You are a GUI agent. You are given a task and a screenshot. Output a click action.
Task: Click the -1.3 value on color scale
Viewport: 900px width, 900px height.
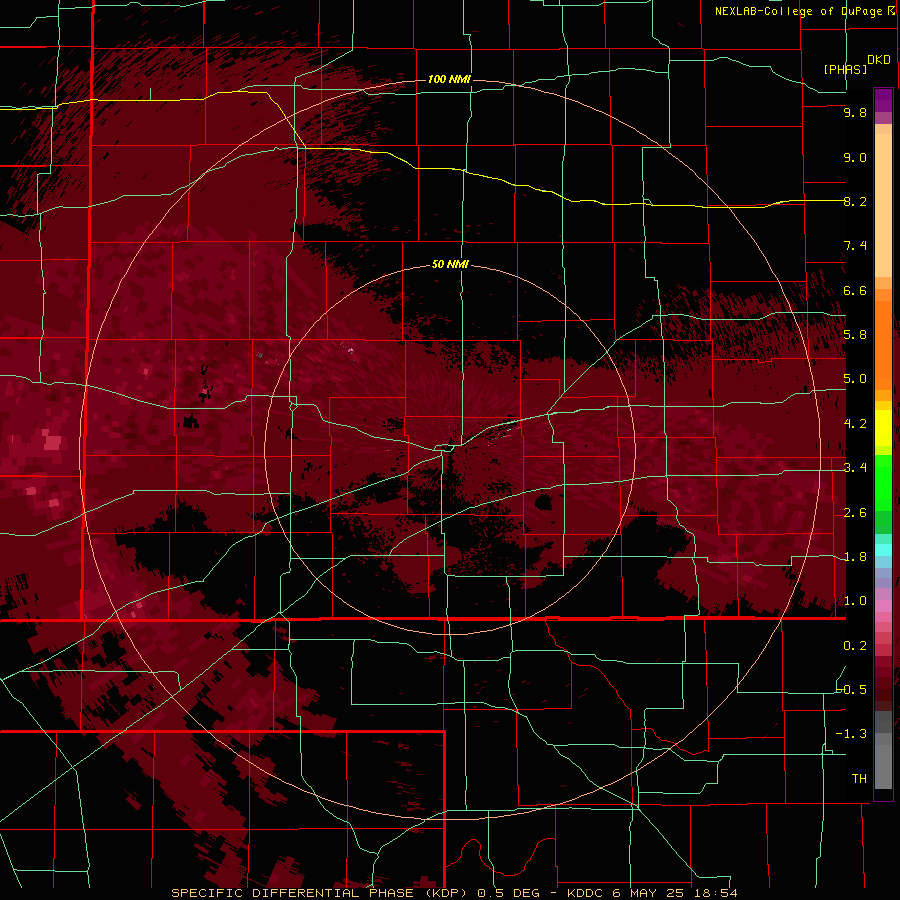[852, 734]
